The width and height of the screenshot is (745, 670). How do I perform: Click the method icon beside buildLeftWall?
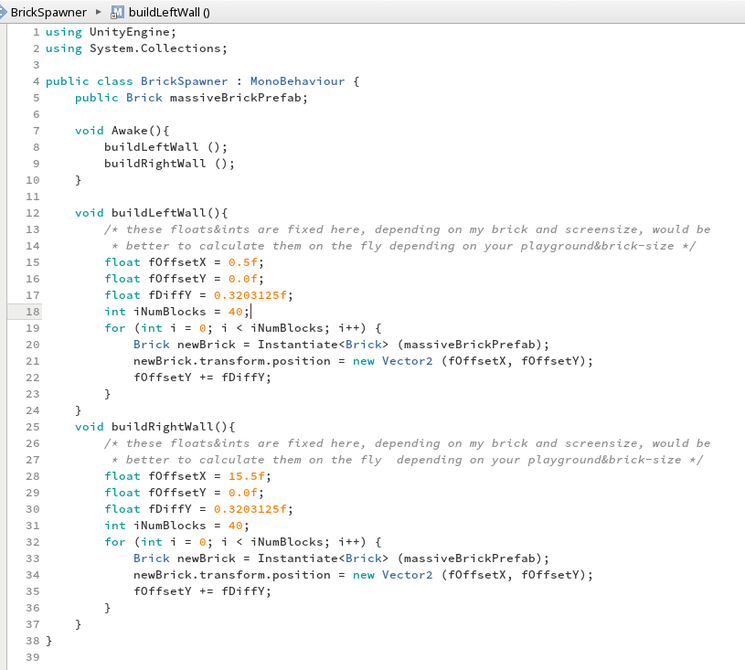tap(117, 12)
